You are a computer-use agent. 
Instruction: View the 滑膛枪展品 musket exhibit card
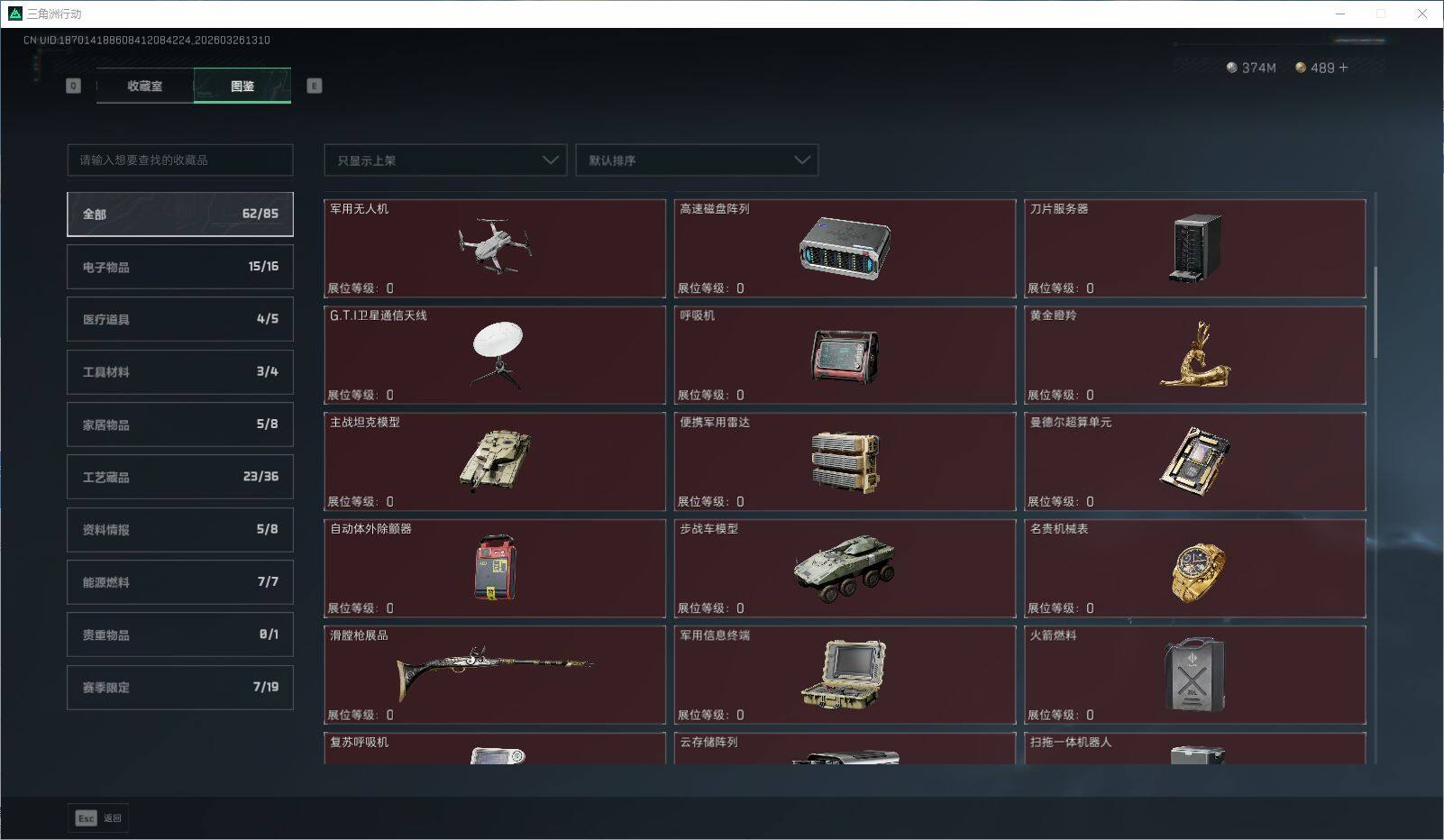point(495,675)
